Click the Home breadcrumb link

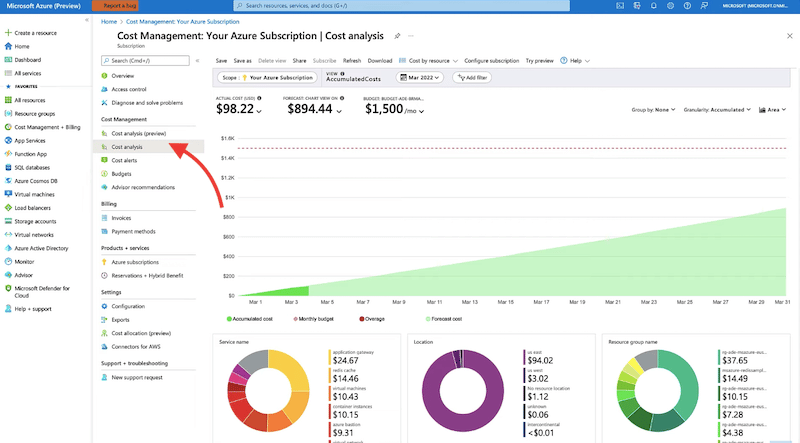(x=109, y=21)
